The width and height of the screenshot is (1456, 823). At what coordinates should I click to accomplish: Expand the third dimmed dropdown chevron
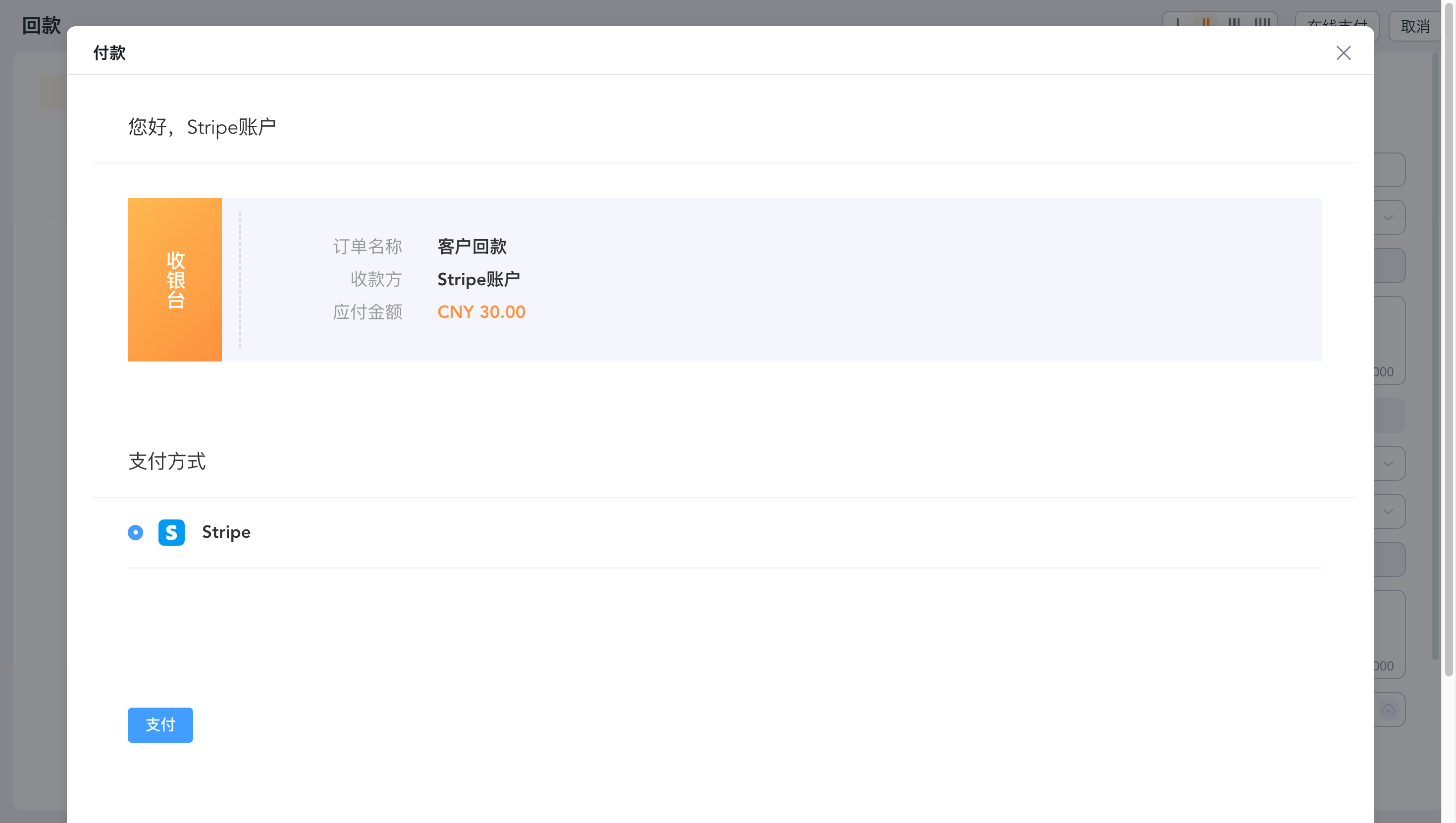1388,512
